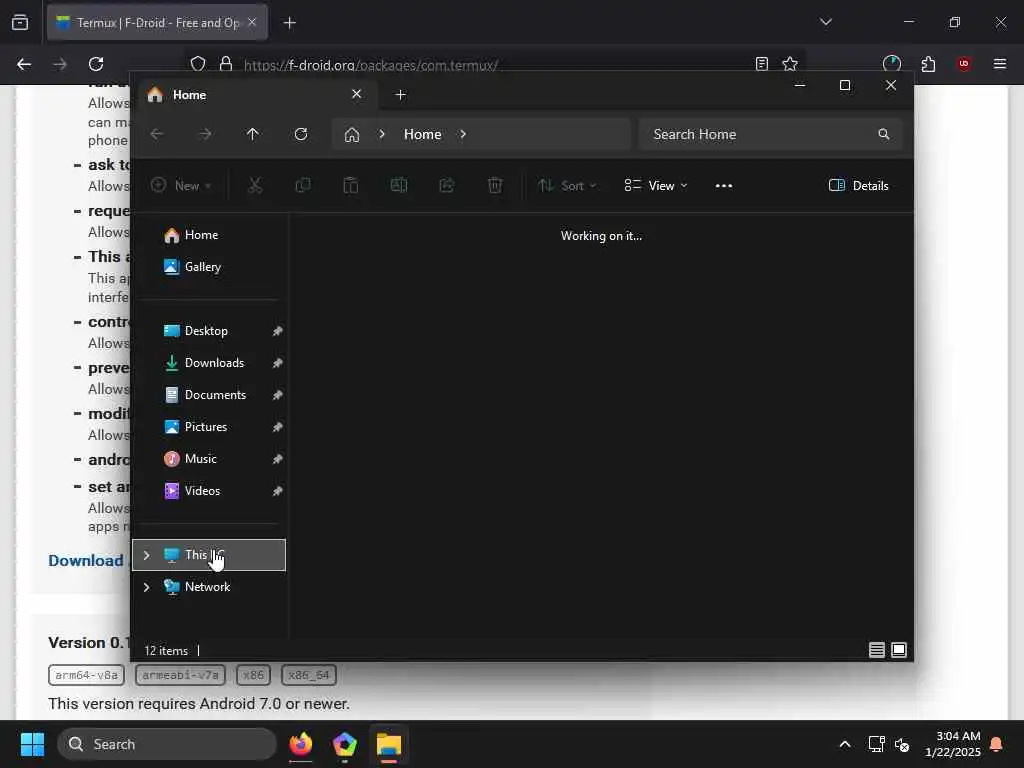The image size is (1024, 768).
Task: Switch to large thumbnails view icon in status bar
Action: click(899, 650)
